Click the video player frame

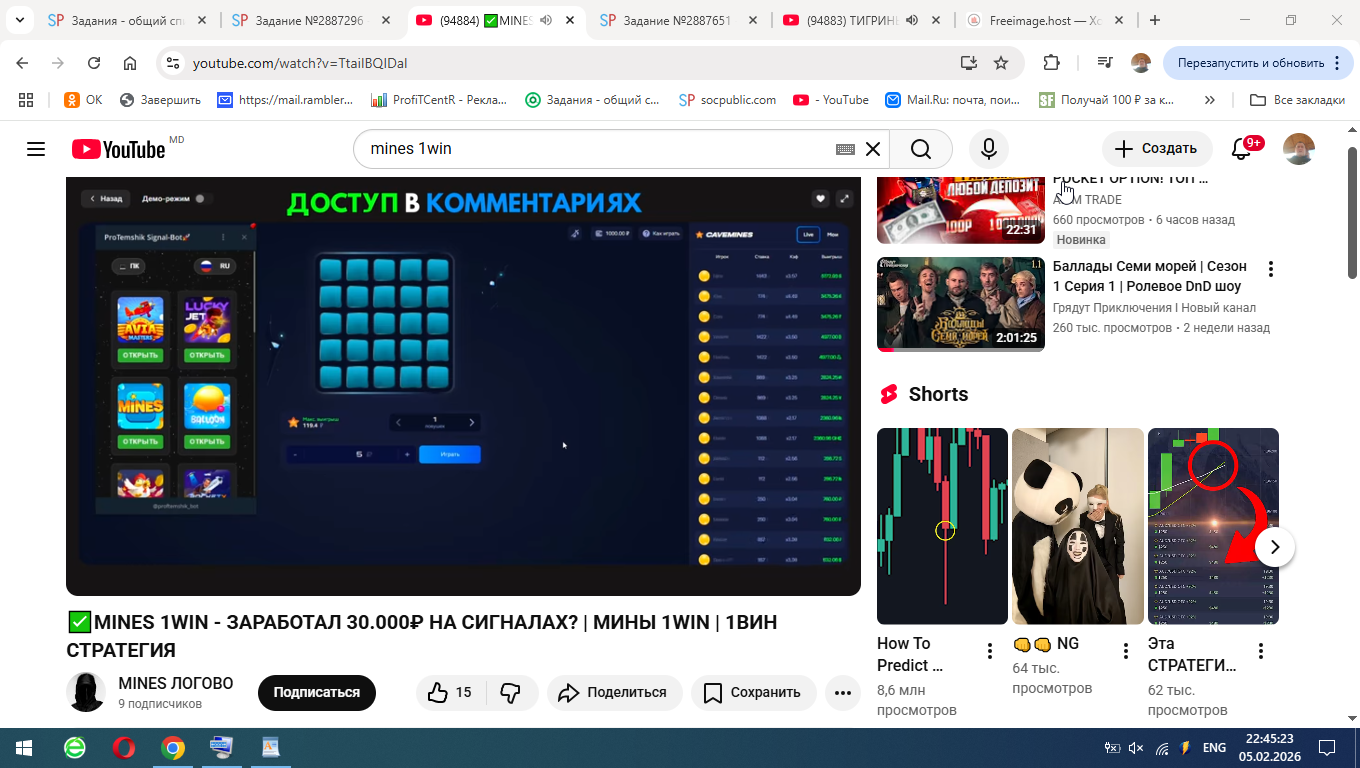coord(463,386)
